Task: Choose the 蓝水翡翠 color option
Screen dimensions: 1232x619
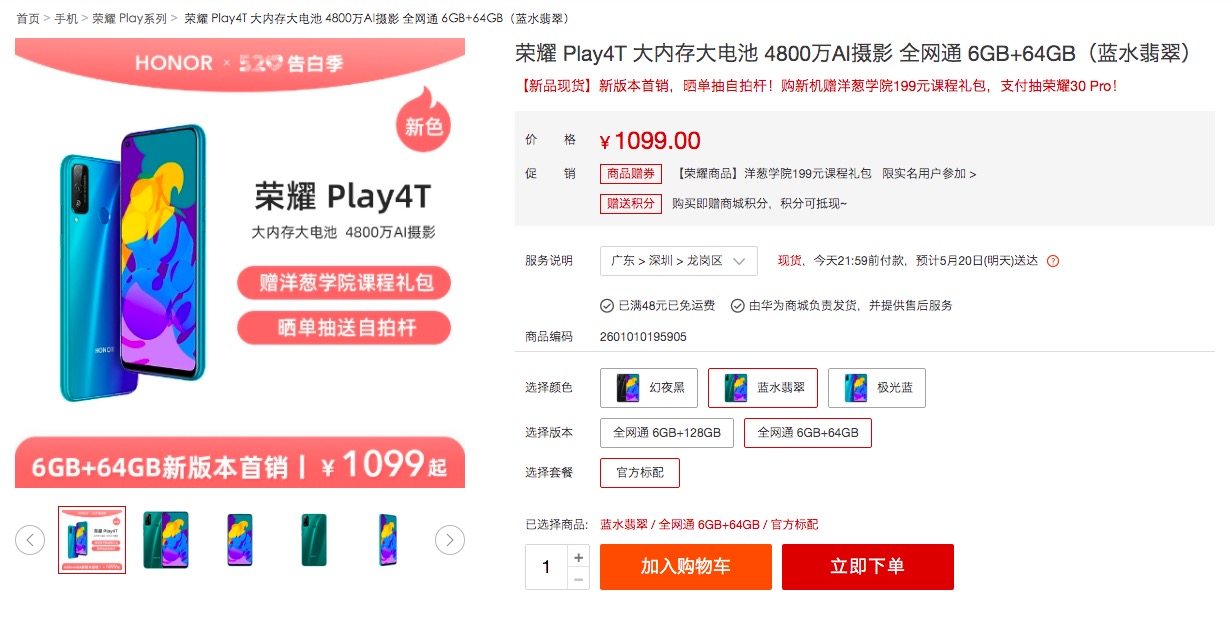Action: click(x=763, y=388)
